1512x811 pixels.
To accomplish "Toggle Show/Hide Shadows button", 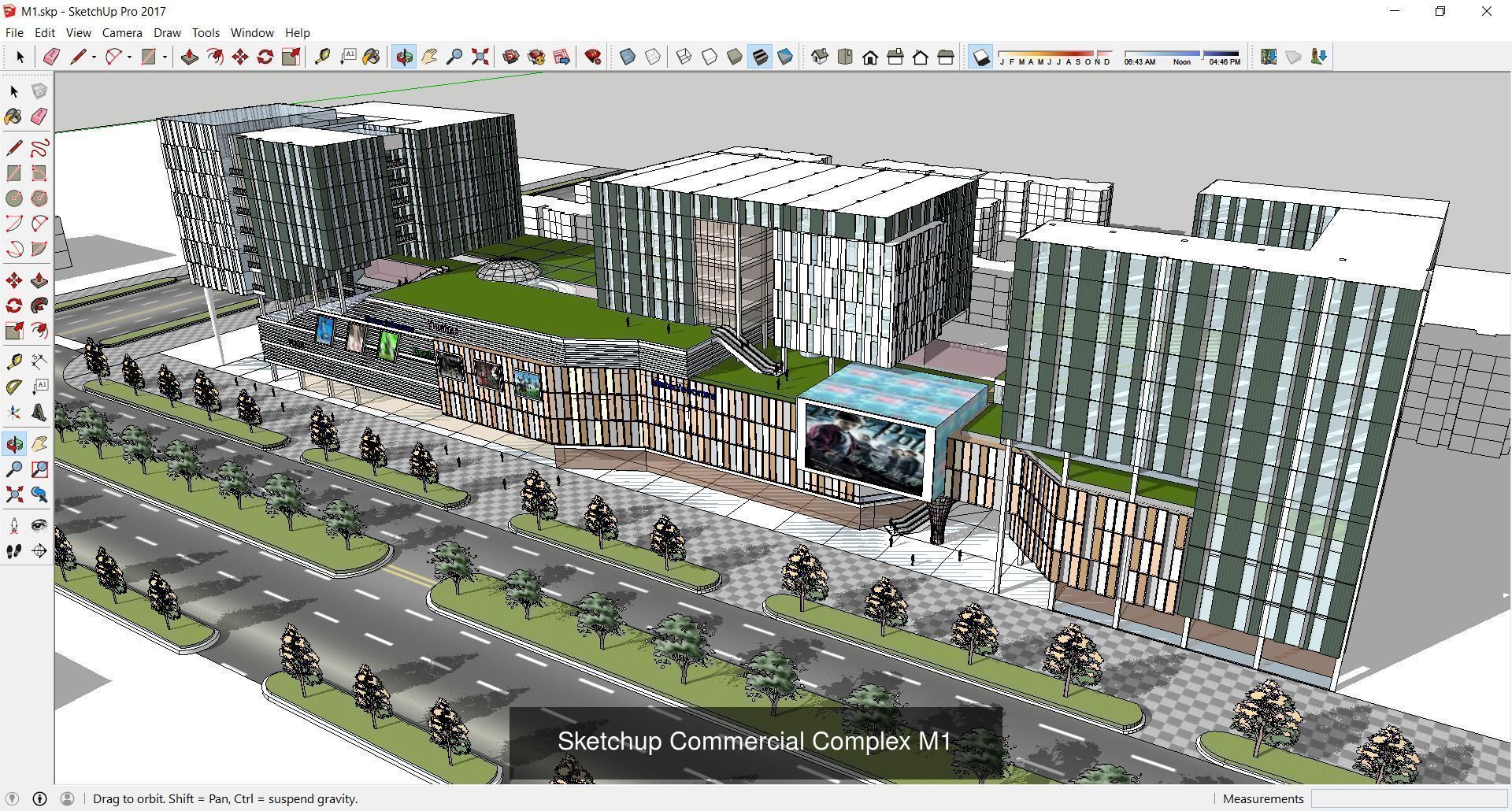I will 980,57.
